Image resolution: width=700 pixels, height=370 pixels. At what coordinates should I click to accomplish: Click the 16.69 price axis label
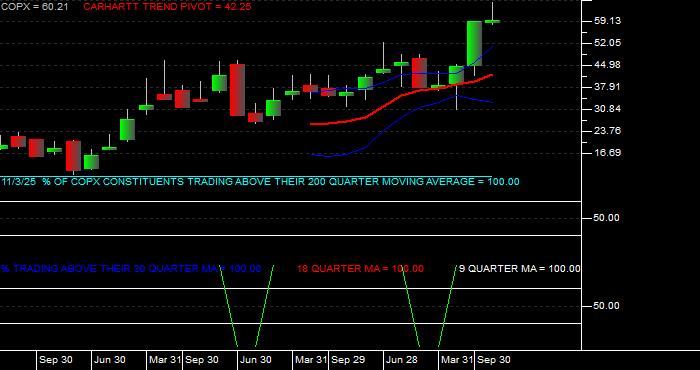pyautogui.click(x=608, y=153)
